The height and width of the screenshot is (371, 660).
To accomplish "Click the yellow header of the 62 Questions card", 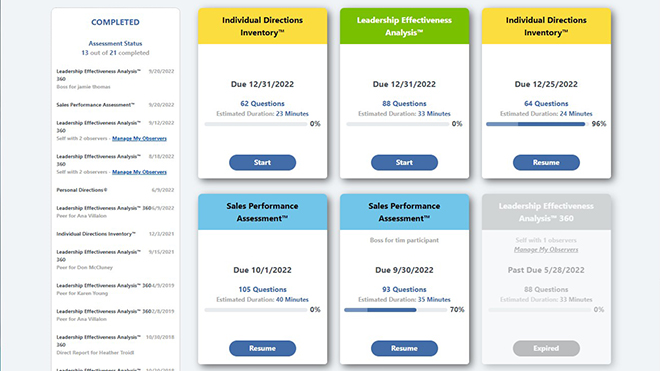I will pyautogui.click(x=262, y=26).
